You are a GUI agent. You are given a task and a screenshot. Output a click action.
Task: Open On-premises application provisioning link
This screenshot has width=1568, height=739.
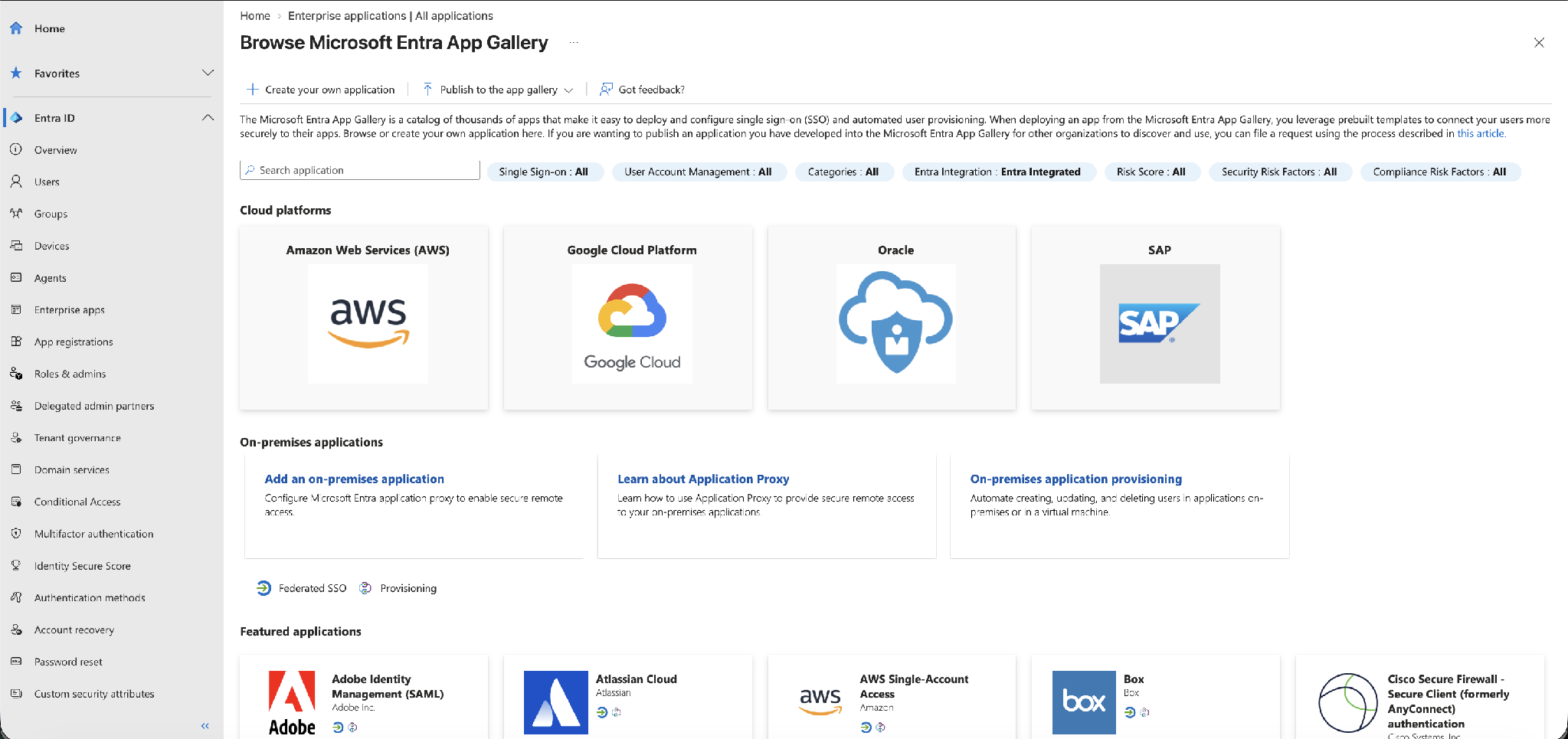coord(1076,479)
